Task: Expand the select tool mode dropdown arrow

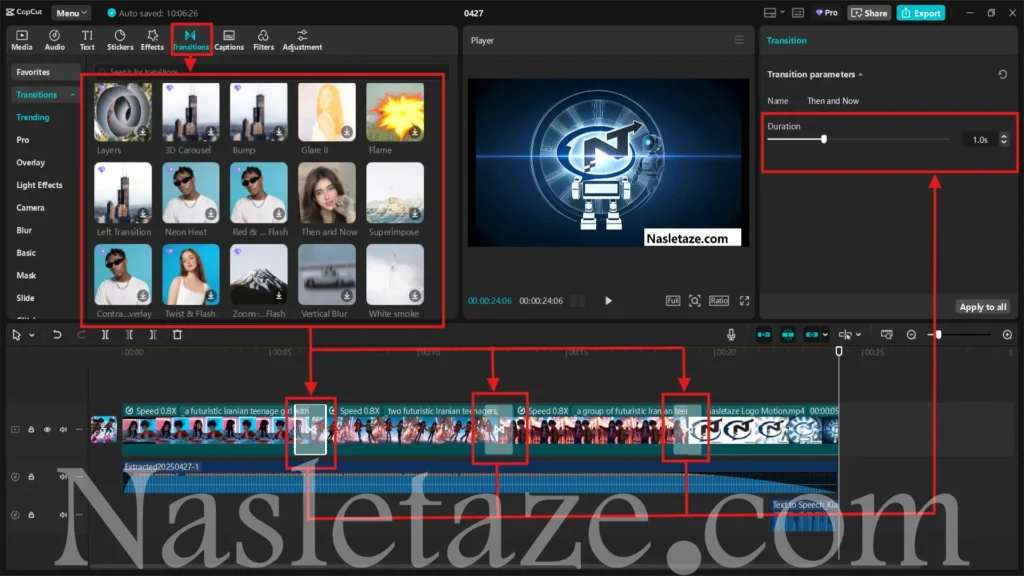Action: coord(31,335)
